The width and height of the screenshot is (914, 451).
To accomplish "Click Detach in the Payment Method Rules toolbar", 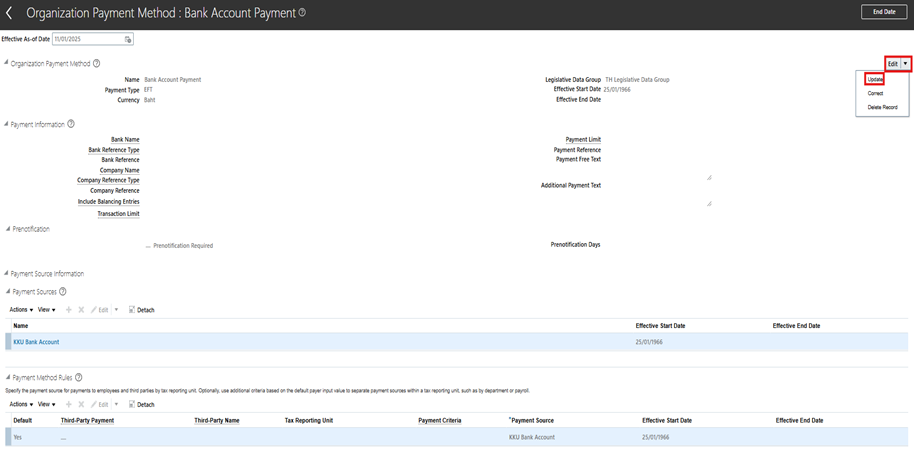I will coord(141,404).
